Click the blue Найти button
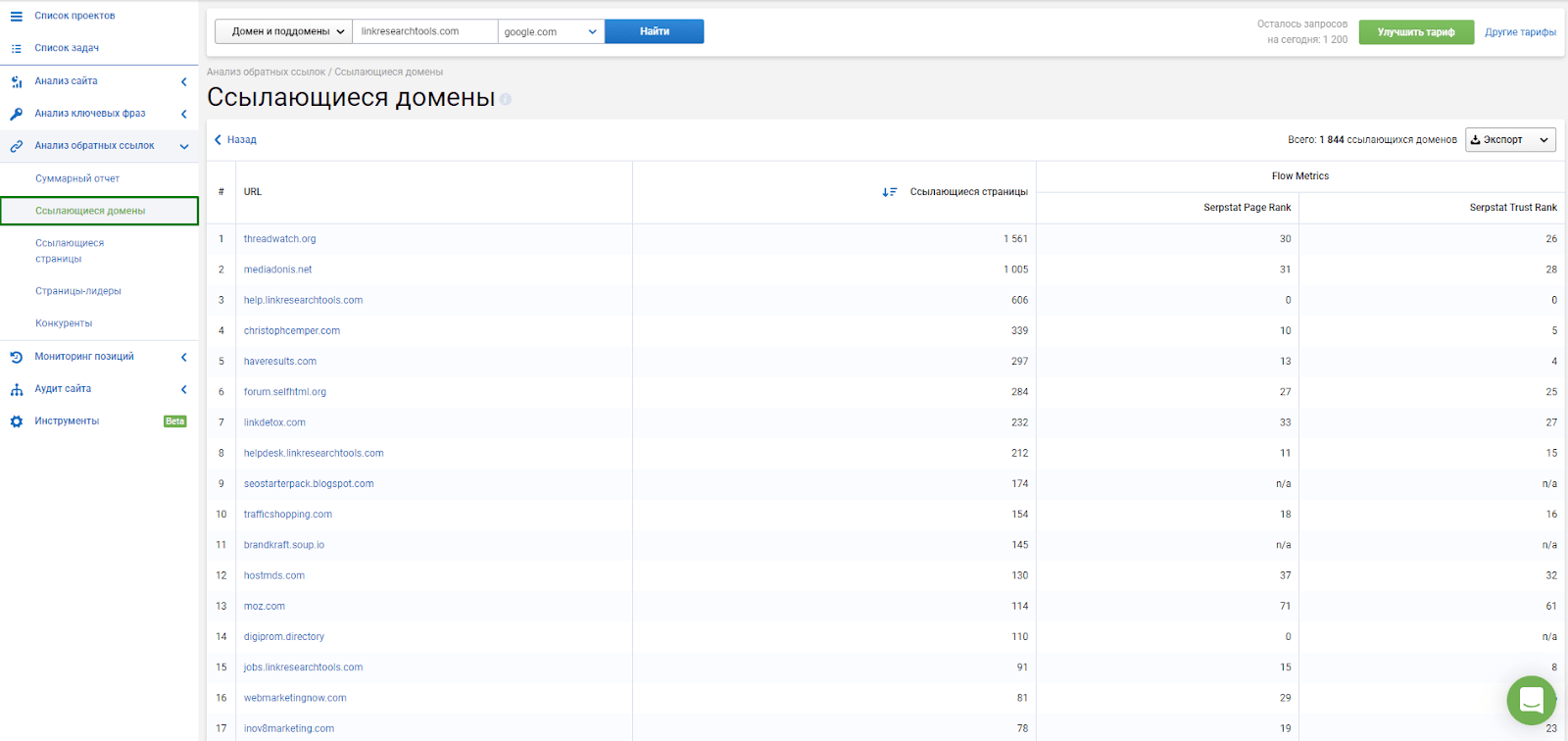Screen dimensions: 1568x741 coord(654,31)
